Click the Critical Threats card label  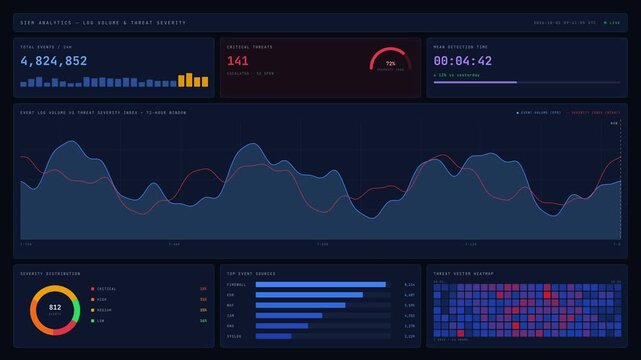(x=250, y=47)
